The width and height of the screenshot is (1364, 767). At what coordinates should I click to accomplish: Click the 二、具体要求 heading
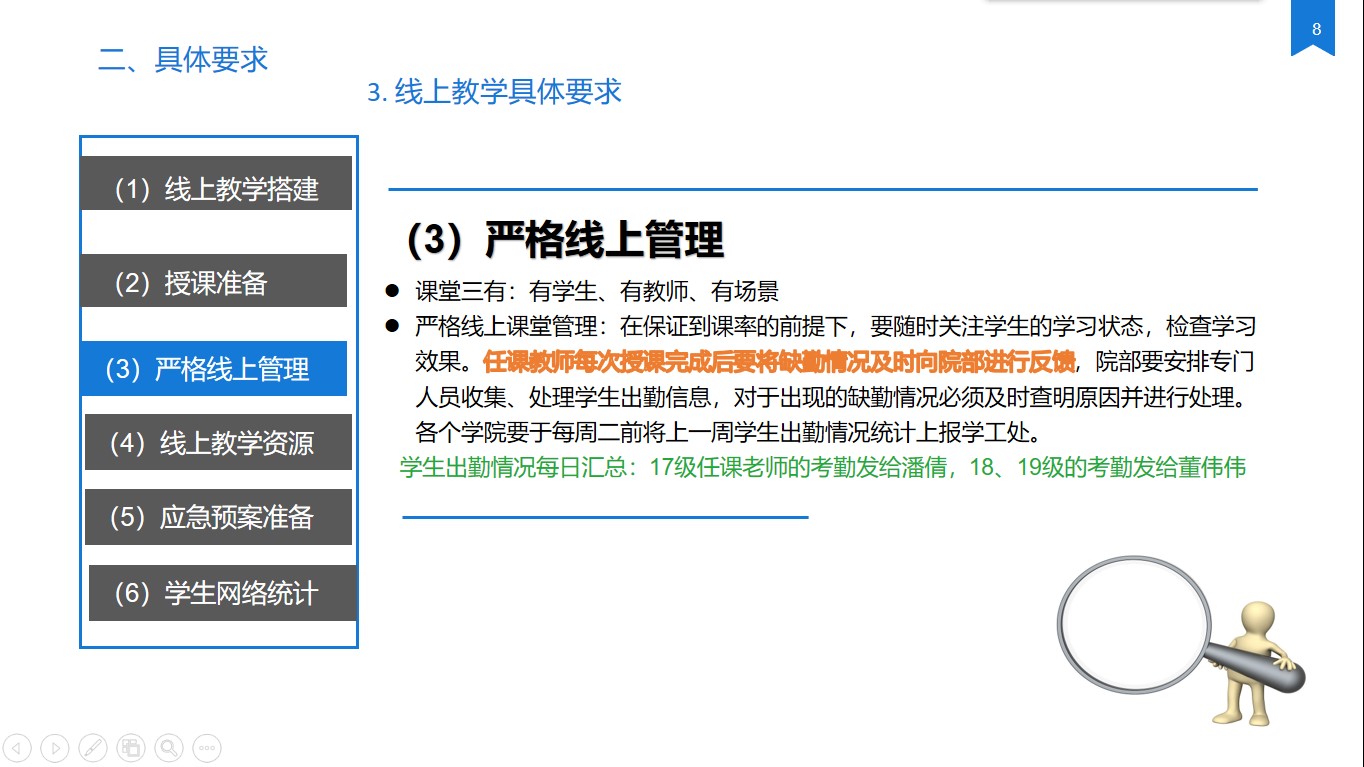(183, 60)
